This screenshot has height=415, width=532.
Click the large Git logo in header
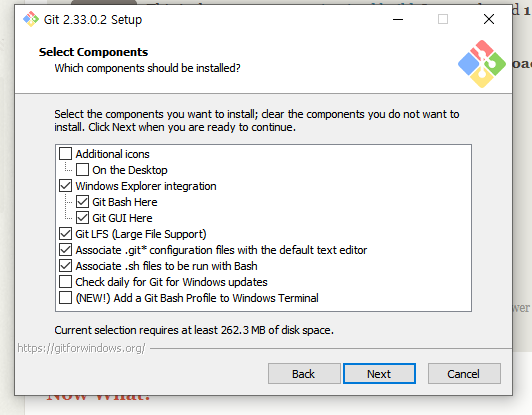click(x=482, y=64)
